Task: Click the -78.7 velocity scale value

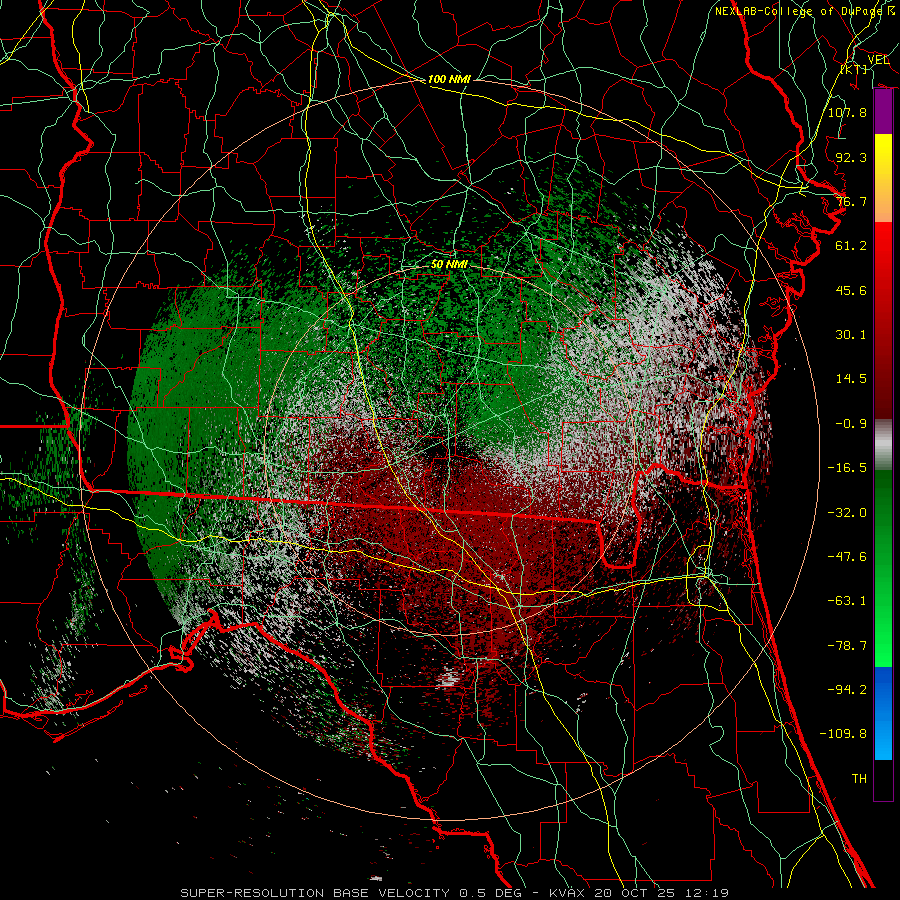Action: point(847,646)
